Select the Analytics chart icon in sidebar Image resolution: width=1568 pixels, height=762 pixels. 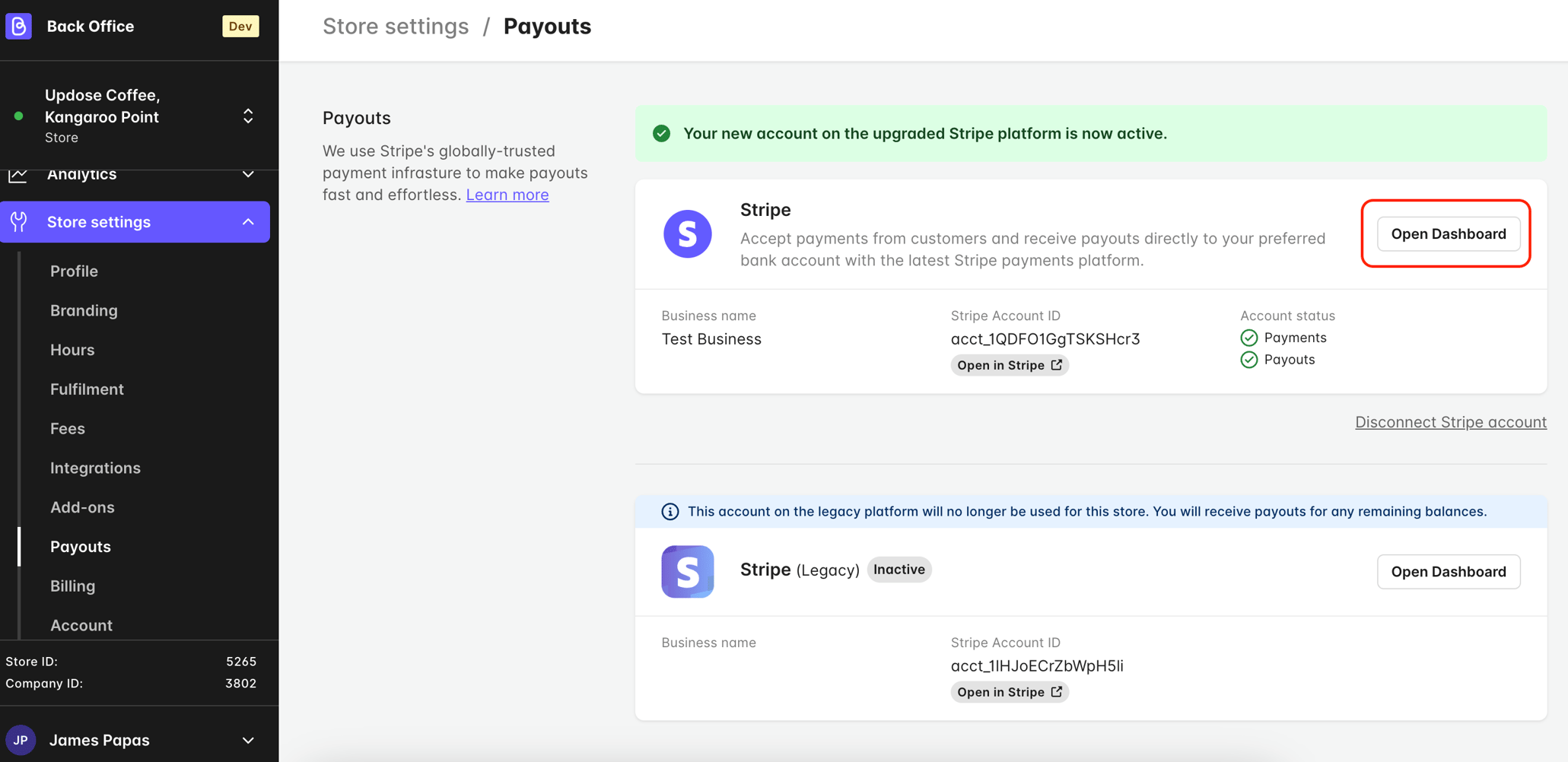point(19,173)
